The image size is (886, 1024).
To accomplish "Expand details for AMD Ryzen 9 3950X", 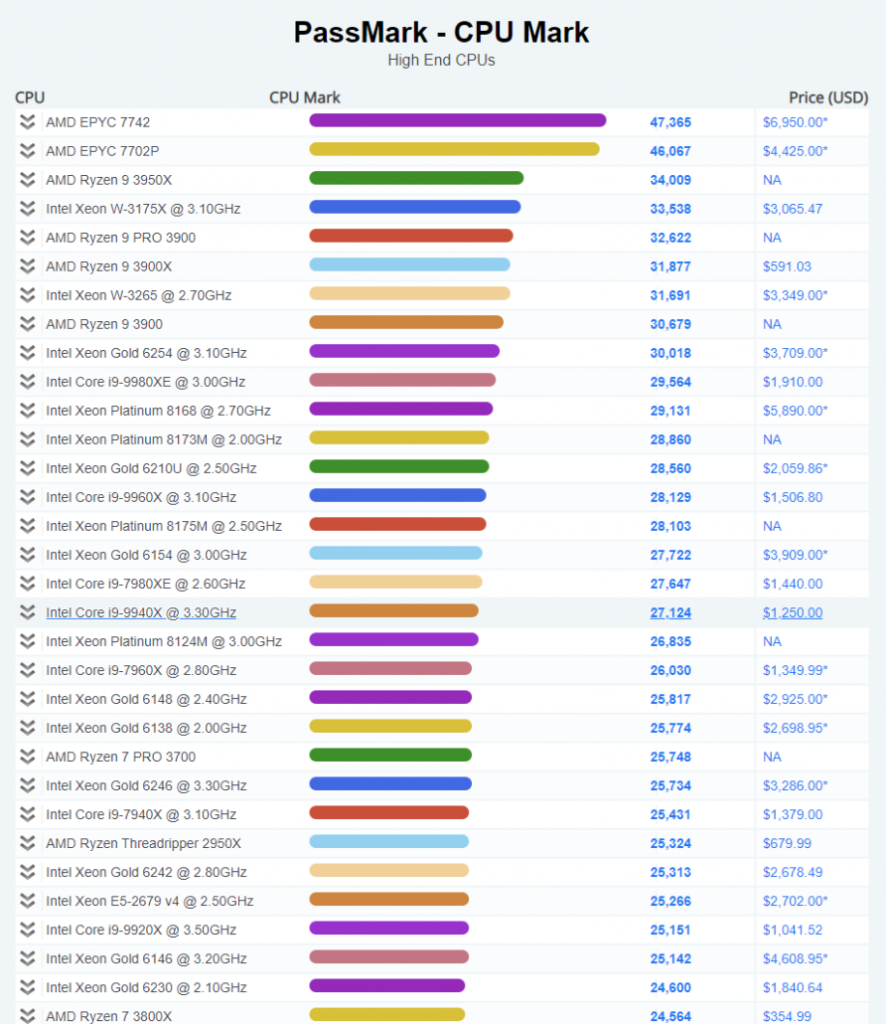I will 27,180.
